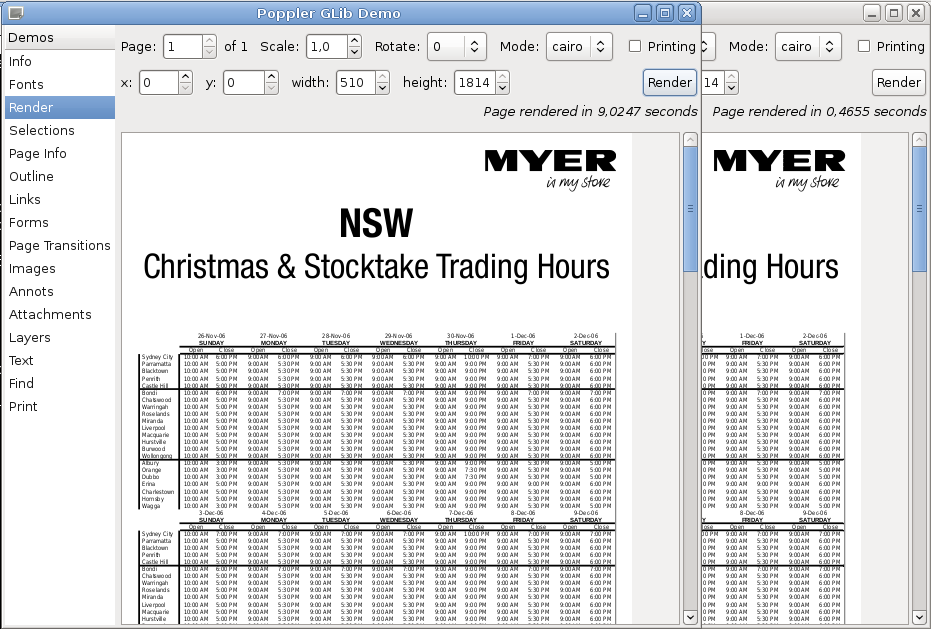Viewport: 931px width, 629px height.
Task: Maximize the Poppler GLib Demo window
Action: point(665,13)
